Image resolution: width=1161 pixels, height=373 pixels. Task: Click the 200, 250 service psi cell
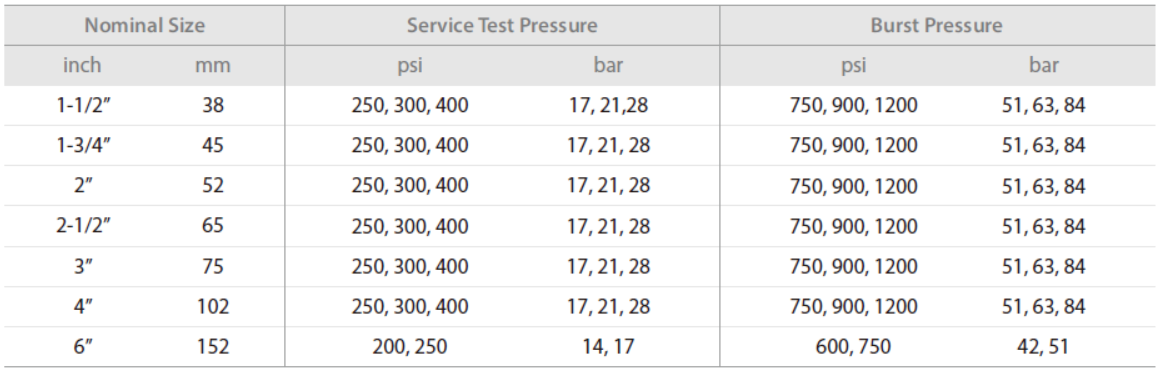click(x=409, y=346)
